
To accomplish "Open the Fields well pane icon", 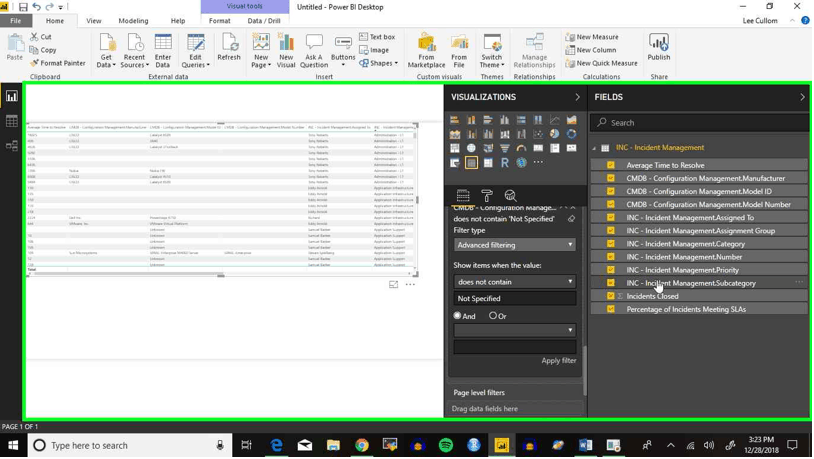I will pyautogui.click(x=463, y=196).
